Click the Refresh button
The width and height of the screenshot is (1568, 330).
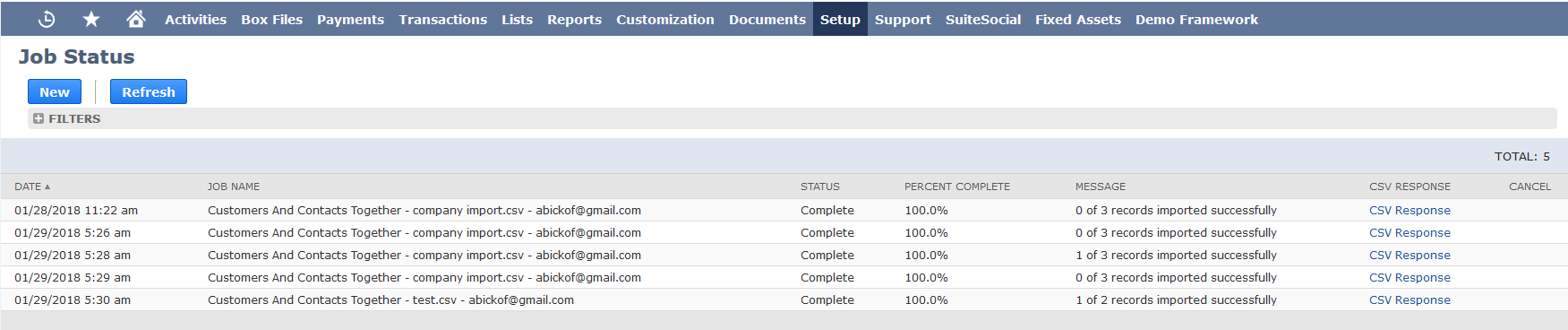(149, 91)
